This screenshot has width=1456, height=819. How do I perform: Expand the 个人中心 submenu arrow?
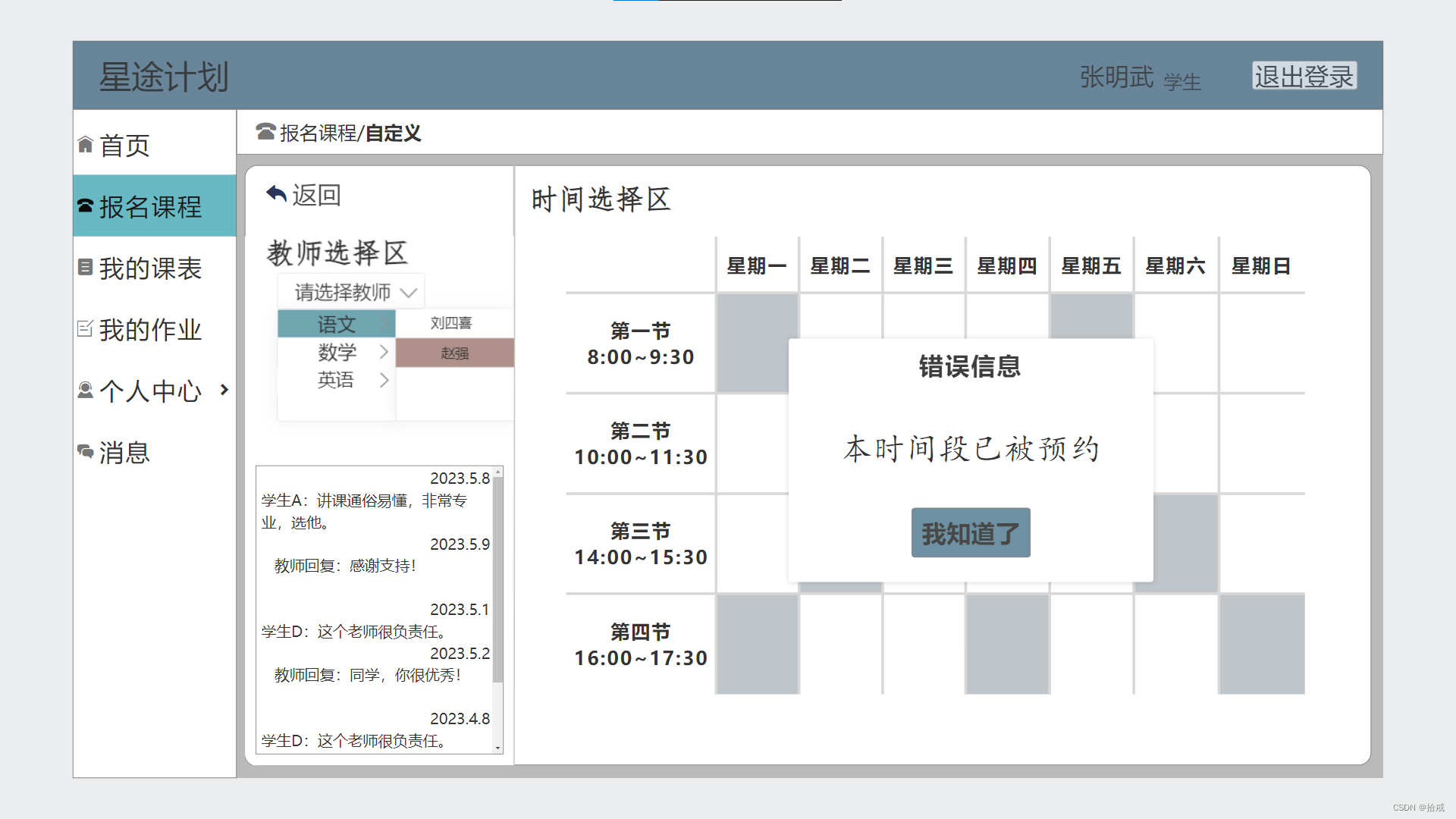(224, 390)
